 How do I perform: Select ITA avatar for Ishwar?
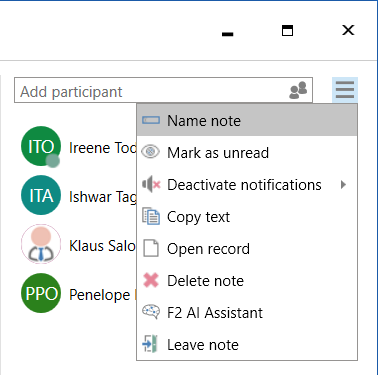click(41, 195)
